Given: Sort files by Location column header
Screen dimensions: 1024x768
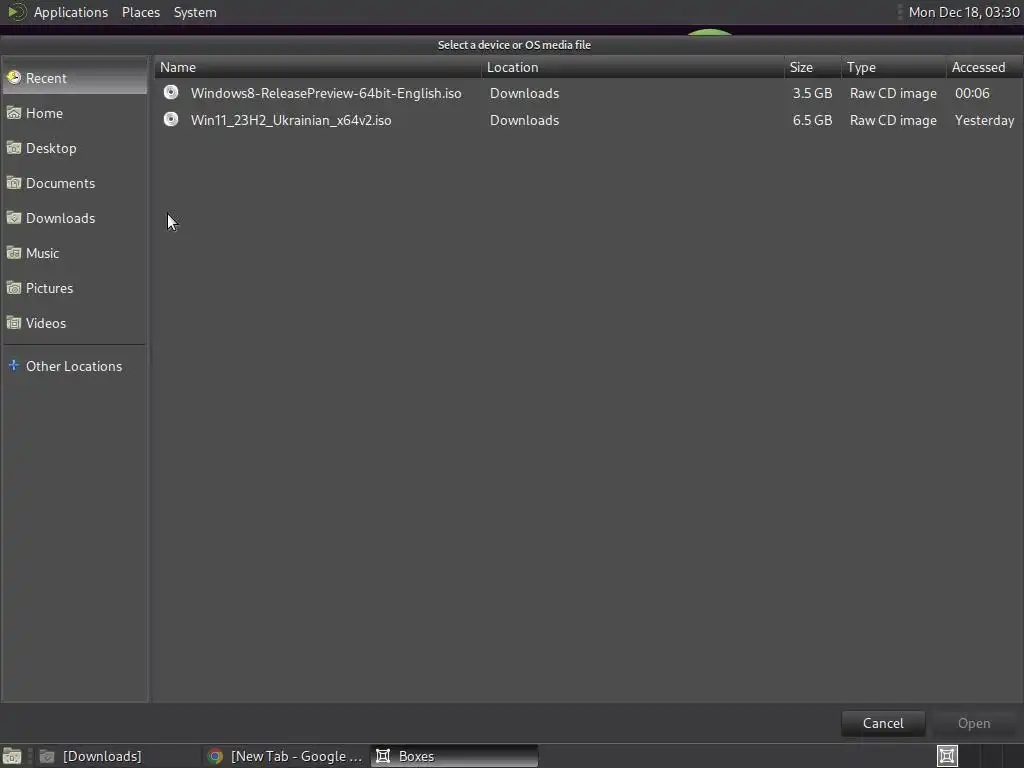Looking at the screenshot, I should (x=633, y=67).
